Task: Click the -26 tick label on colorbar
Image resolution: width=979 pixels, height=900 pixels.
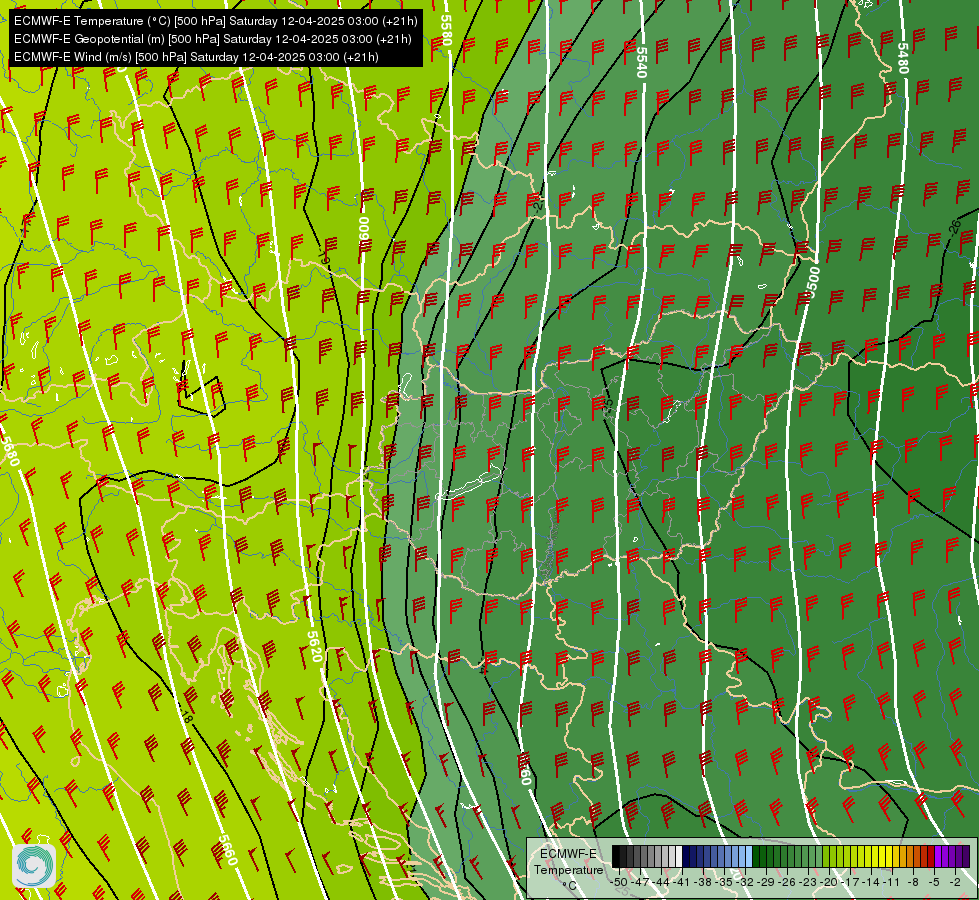Action: [x=787, y=882]
